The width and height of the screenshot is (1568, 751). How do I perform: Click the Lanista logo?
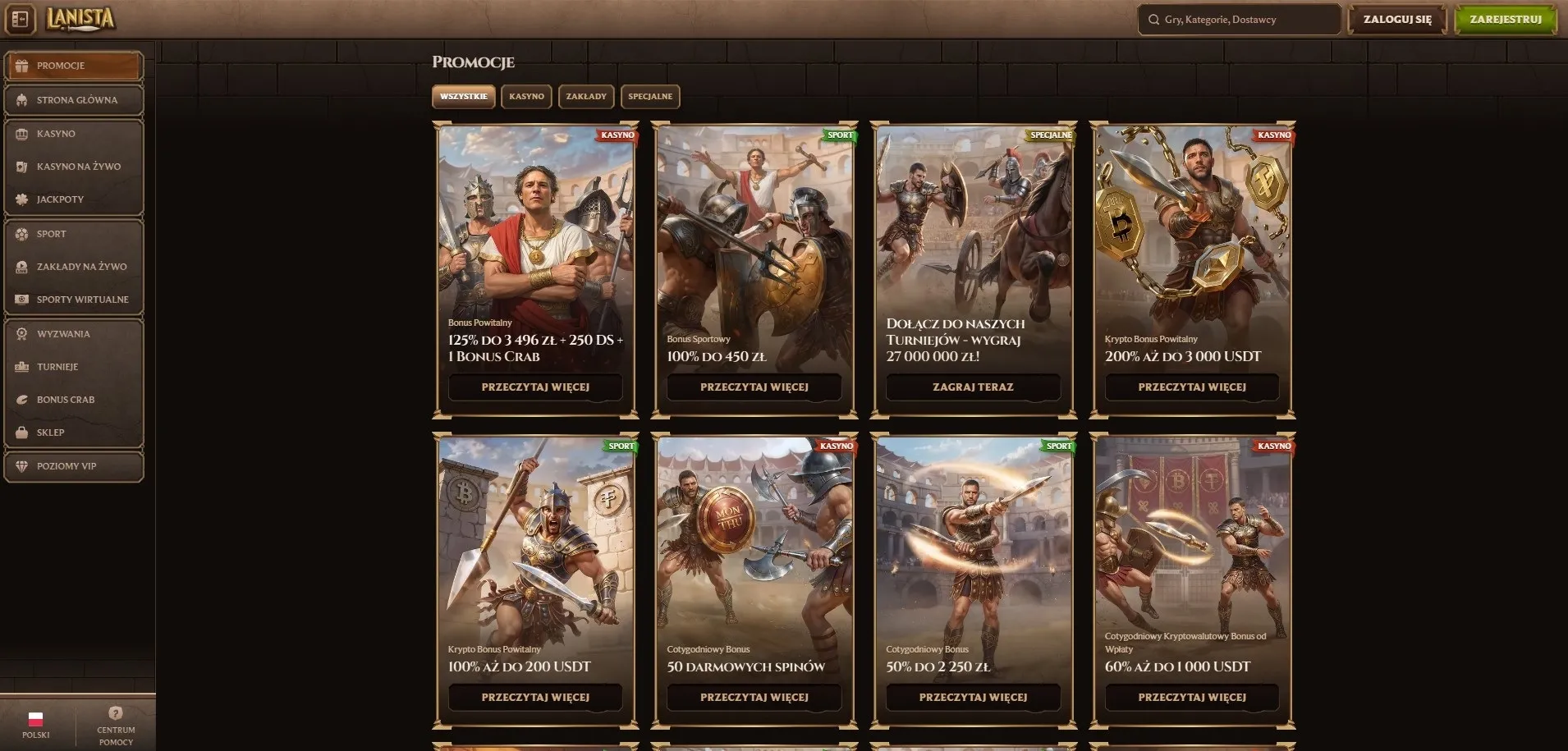click(80, 19)
